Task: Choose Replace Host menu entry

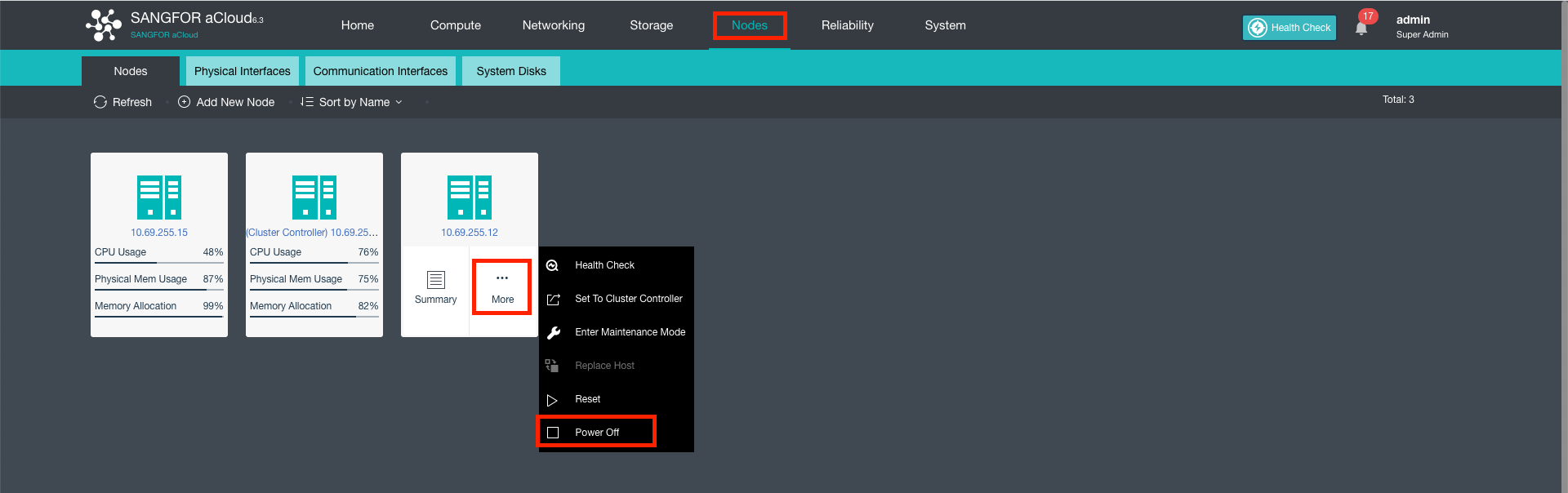Action: point(617,366)
